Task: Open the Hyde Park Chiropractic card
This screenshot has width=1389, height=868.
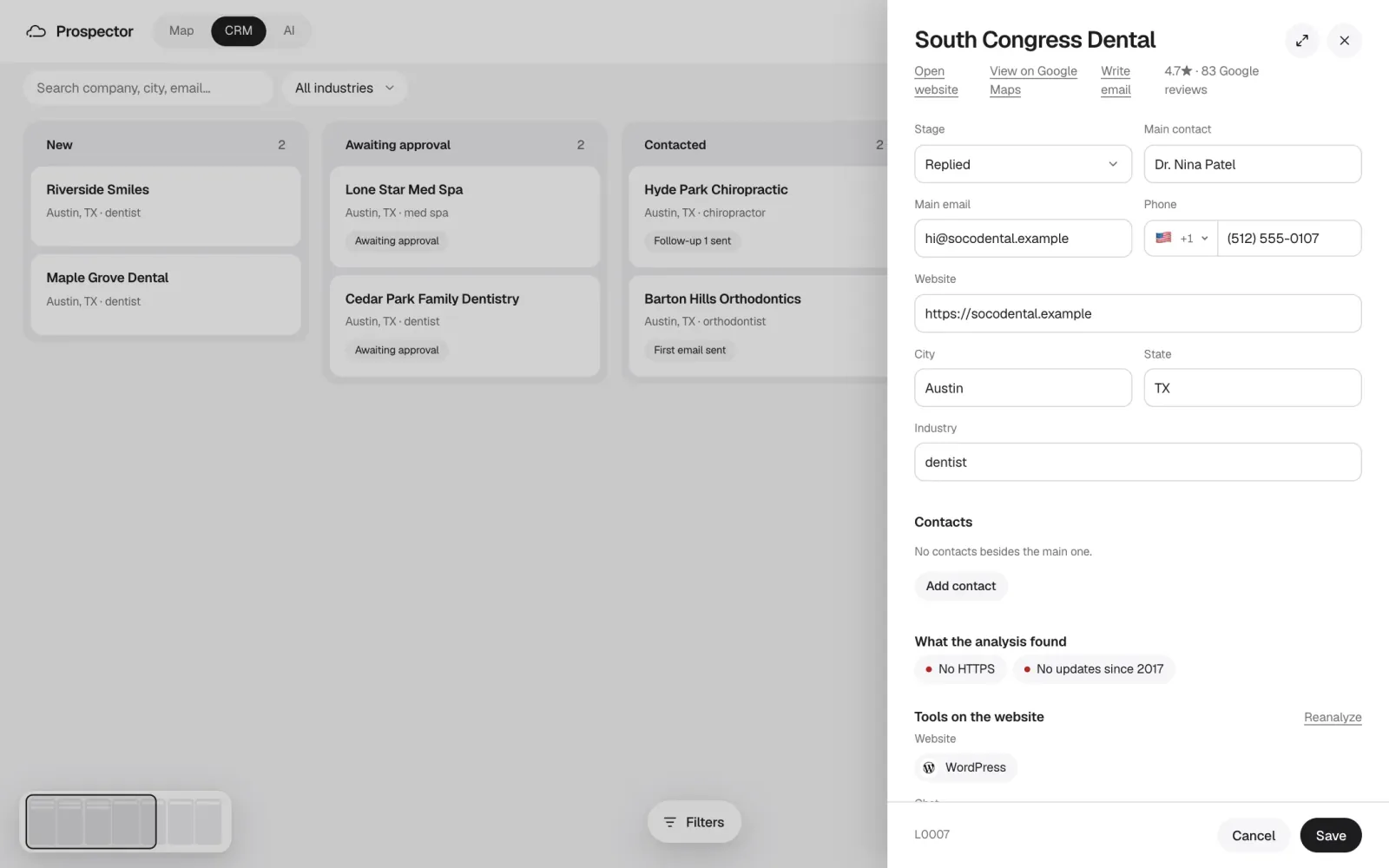Action: coord(758,216)
